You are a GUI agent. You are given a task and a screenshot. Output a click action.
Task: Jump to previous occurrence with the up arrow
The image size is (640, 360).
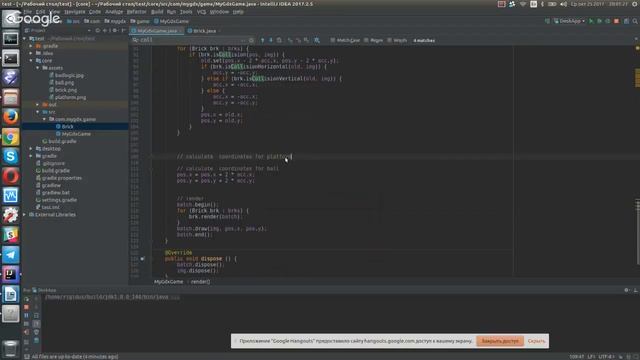pos(262,40)
